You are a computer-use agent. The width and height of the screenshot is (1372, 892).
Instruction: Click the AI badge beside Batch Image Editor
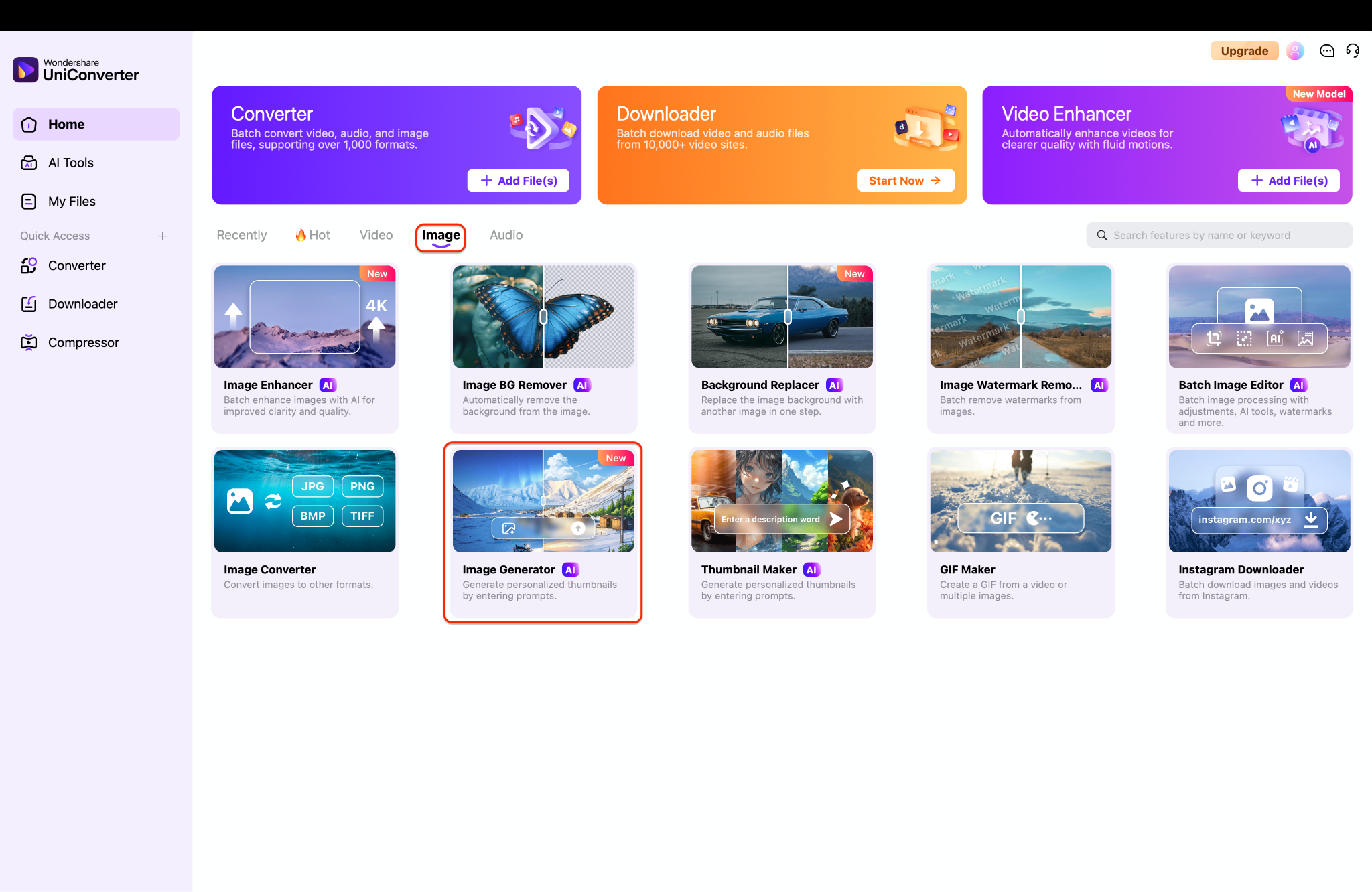pyautogui.click(x=1298, y=385)
